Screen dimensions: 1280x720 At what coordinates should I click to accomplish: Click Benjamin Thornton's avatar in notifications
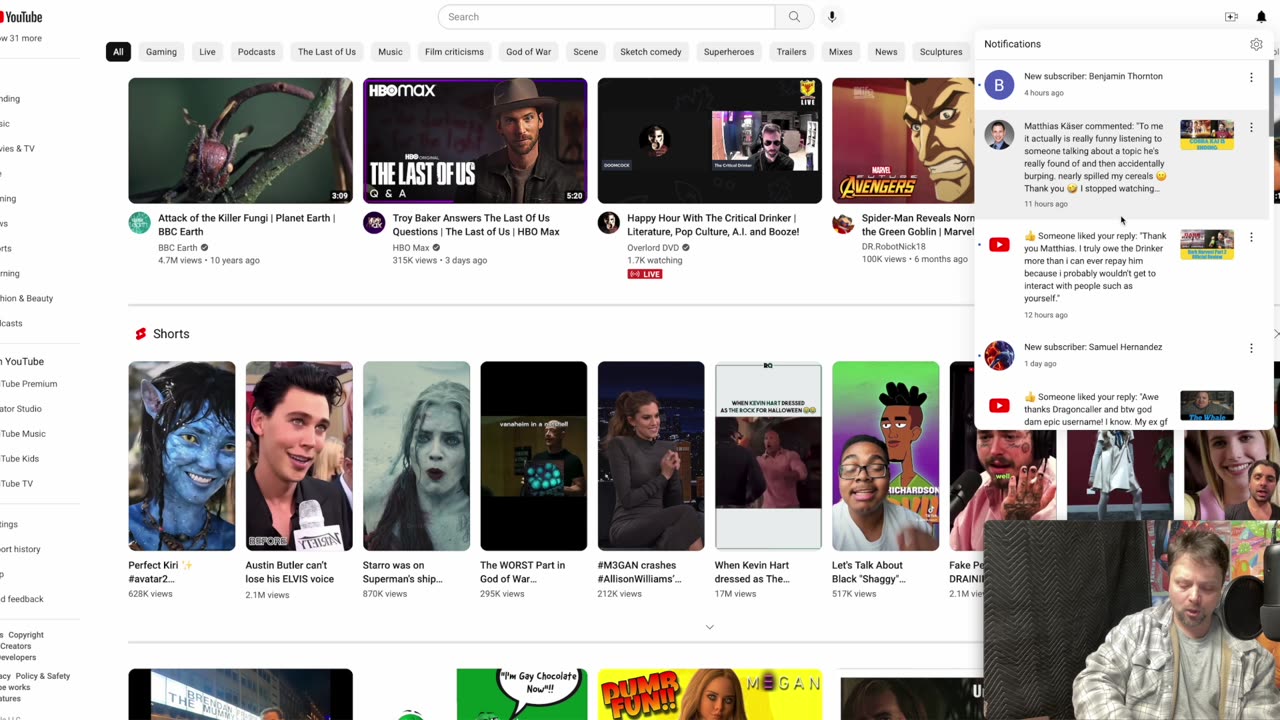pyautogui.click(x=999, y=85)
